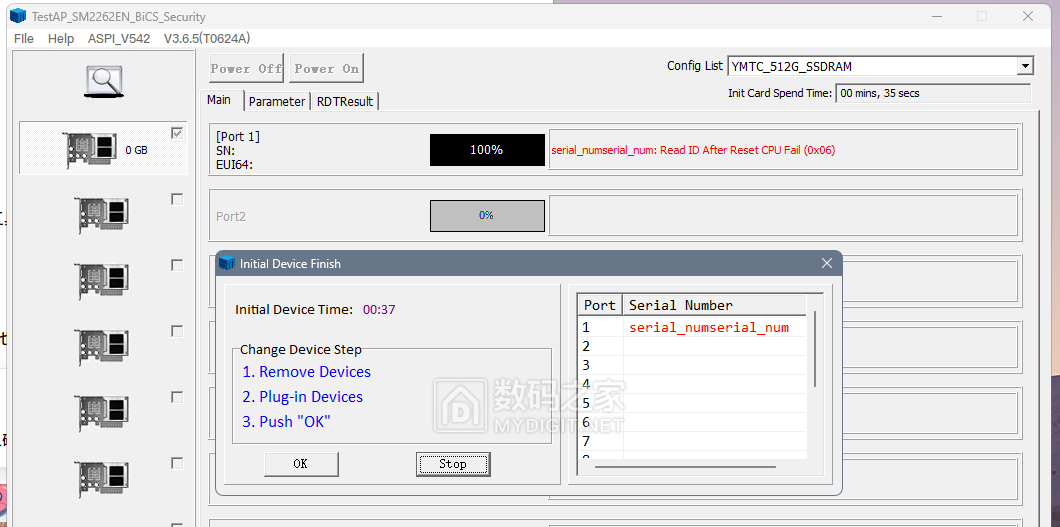
Task: Click the red Read ID After Reset CPU Fail message
Action: [x=693, y=151]
